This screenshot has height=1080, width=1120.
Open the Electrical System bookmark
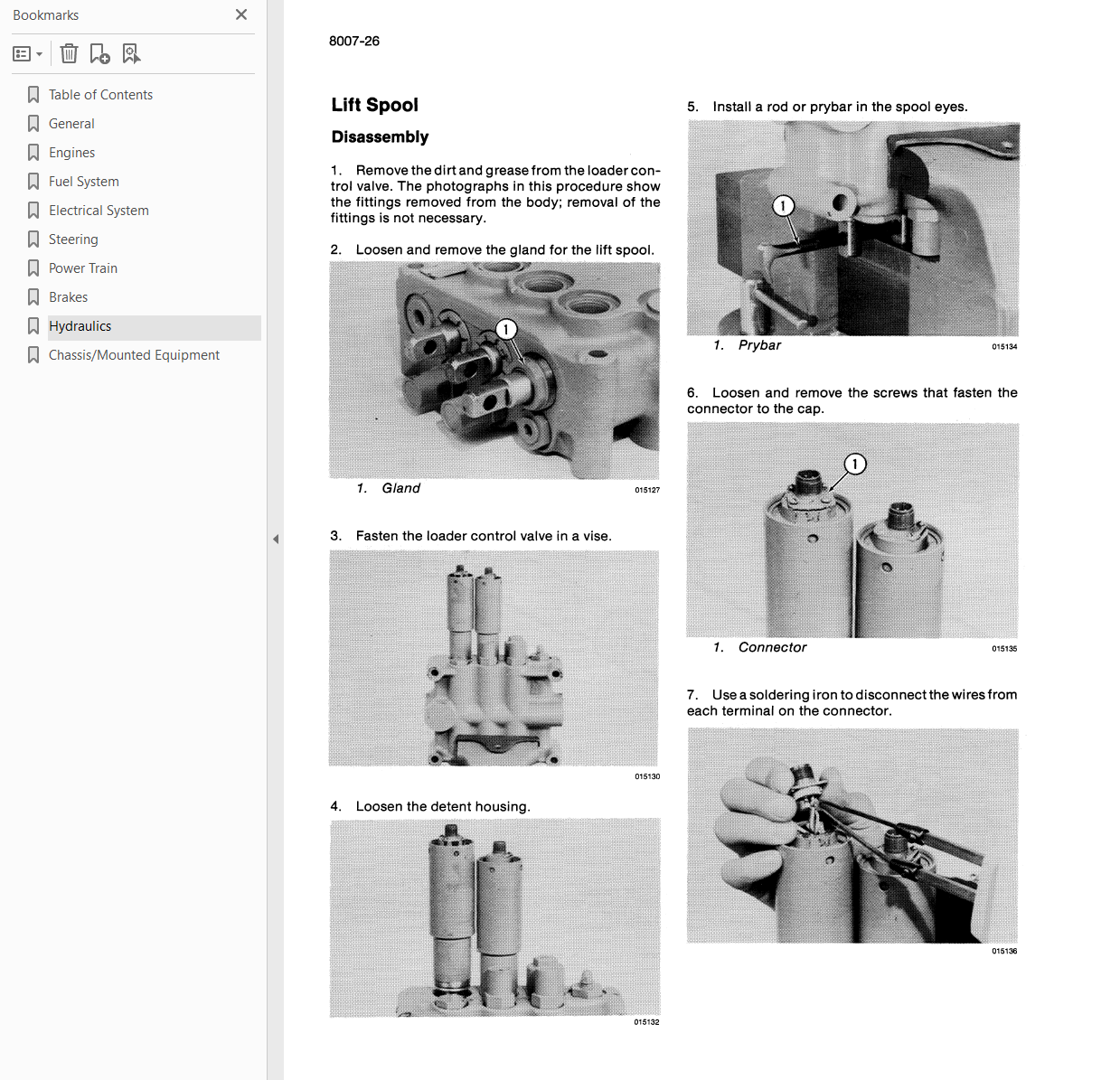[99, 211]
